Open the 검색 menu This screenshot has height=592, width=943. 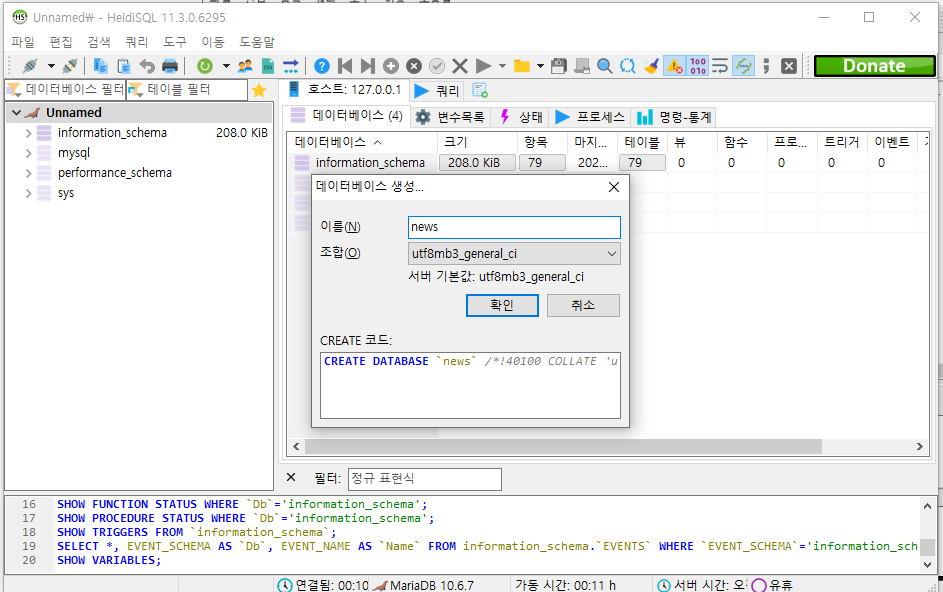click(99, 42)
